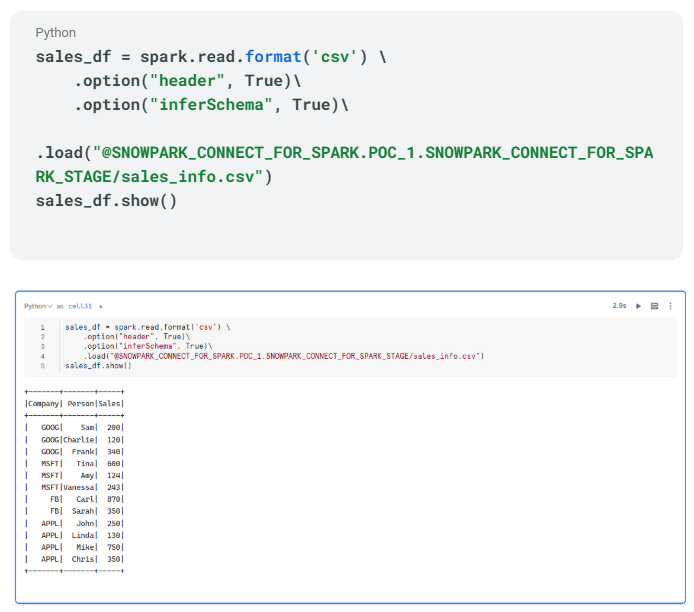Viewport: 694px width, 612px height.
Task: Place cursor on the sales_df.show() line in cell
Action: pyautogui.click(x=98, y=365)
